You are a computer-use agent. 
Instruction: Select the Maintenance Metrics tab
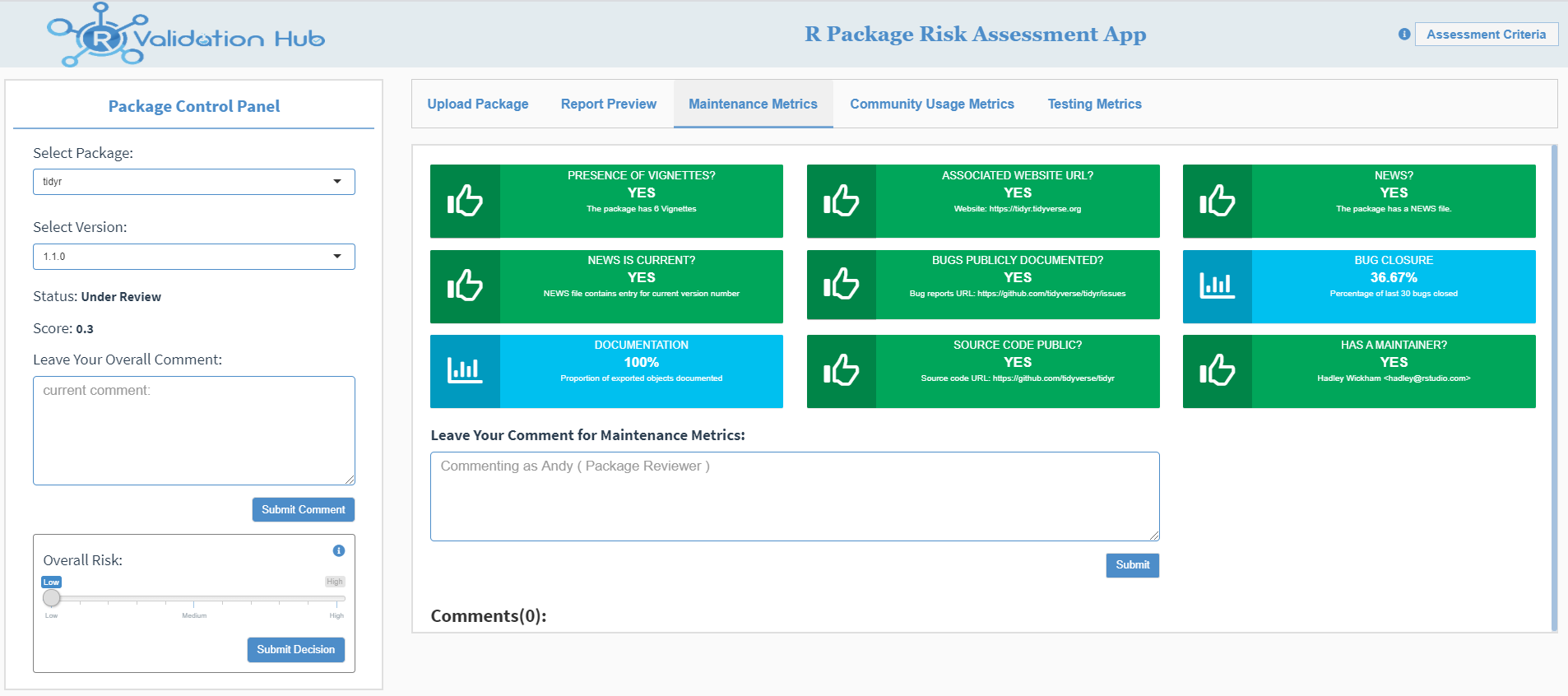(753, 104)
